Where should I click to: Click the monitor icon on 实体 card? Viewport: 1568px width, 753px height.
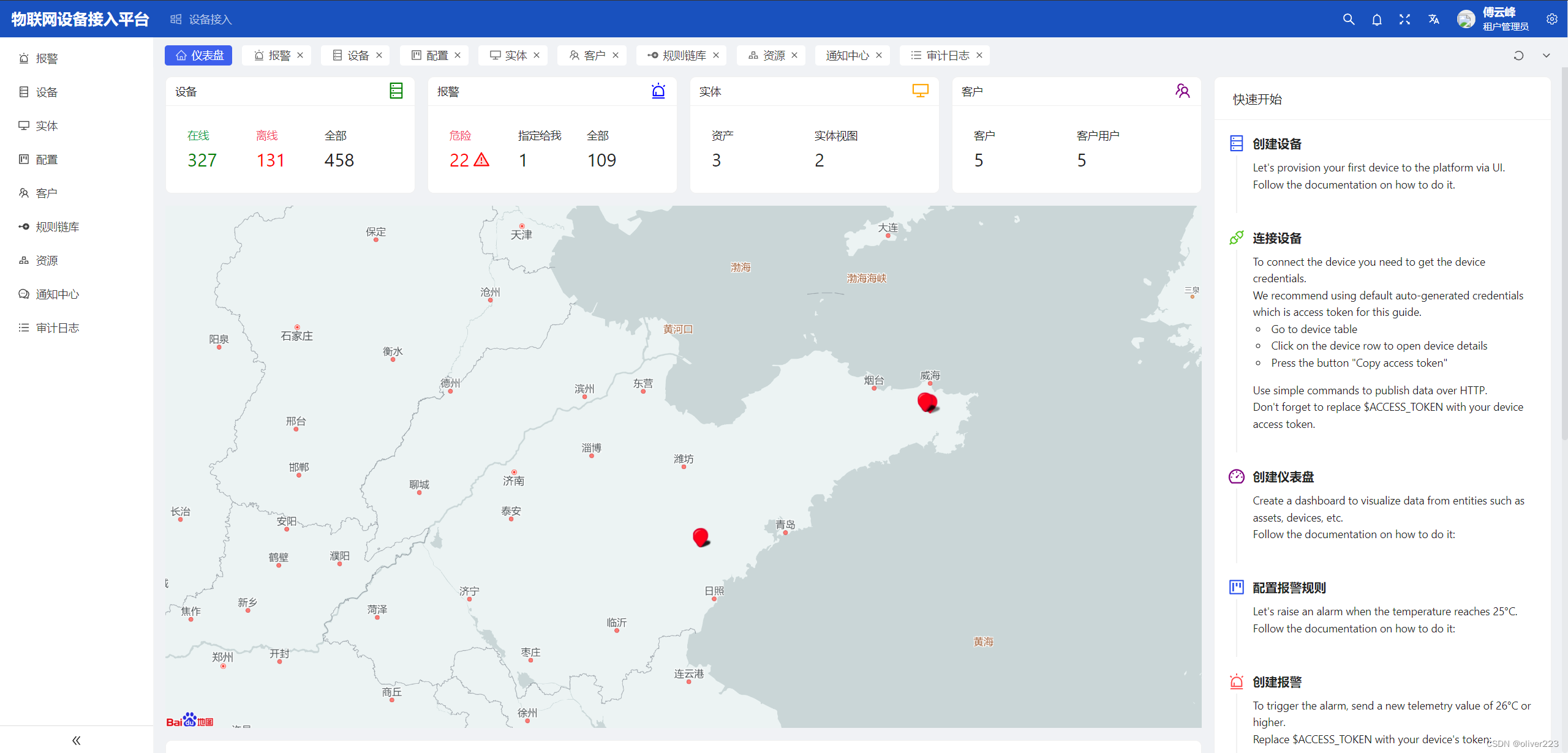920,91
